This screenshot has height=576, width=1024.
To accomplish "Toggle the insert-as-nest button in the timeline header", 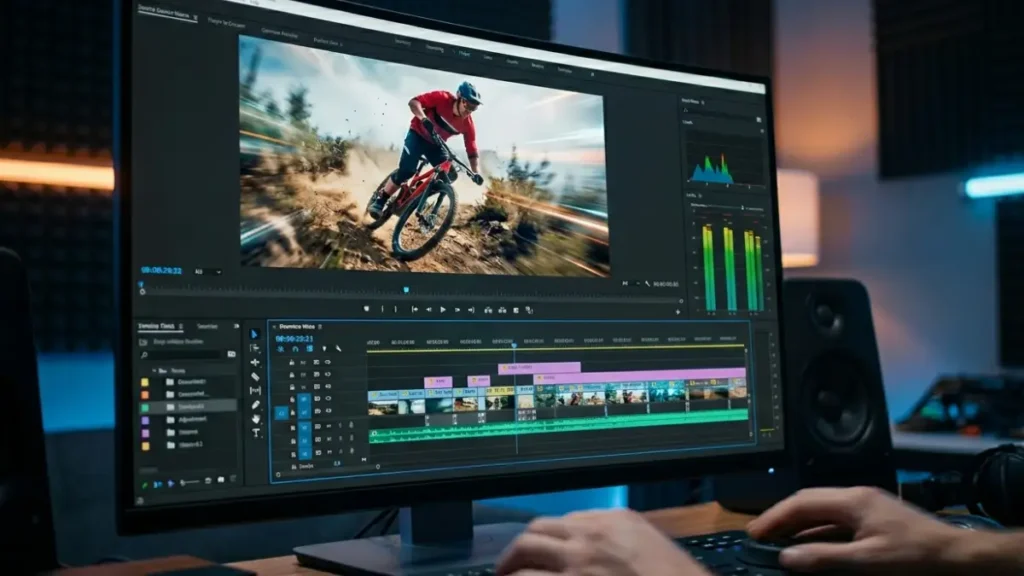I will tap(281, 349).
